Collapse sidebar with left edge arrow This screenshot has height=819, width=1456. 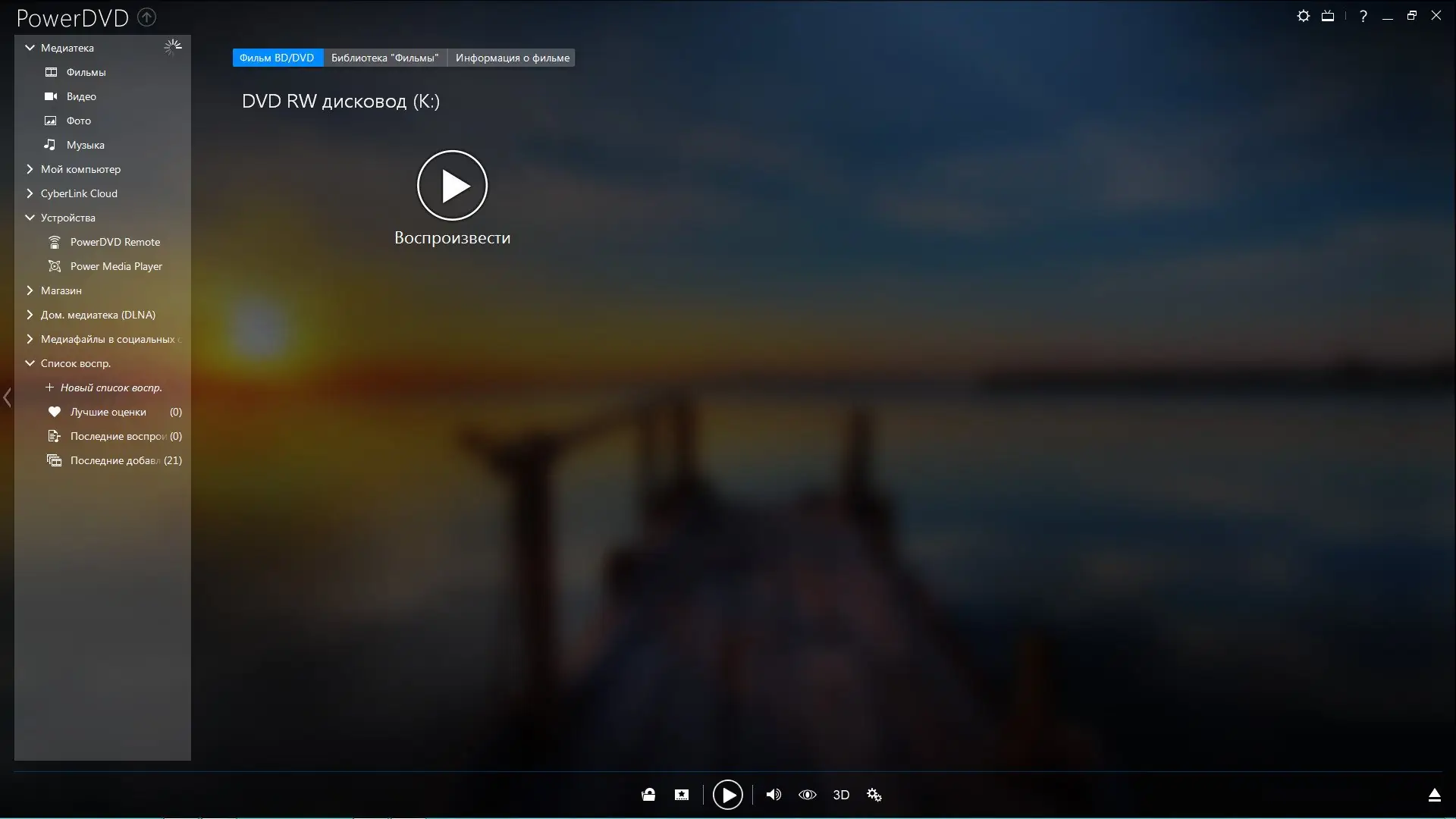[7, 397]
